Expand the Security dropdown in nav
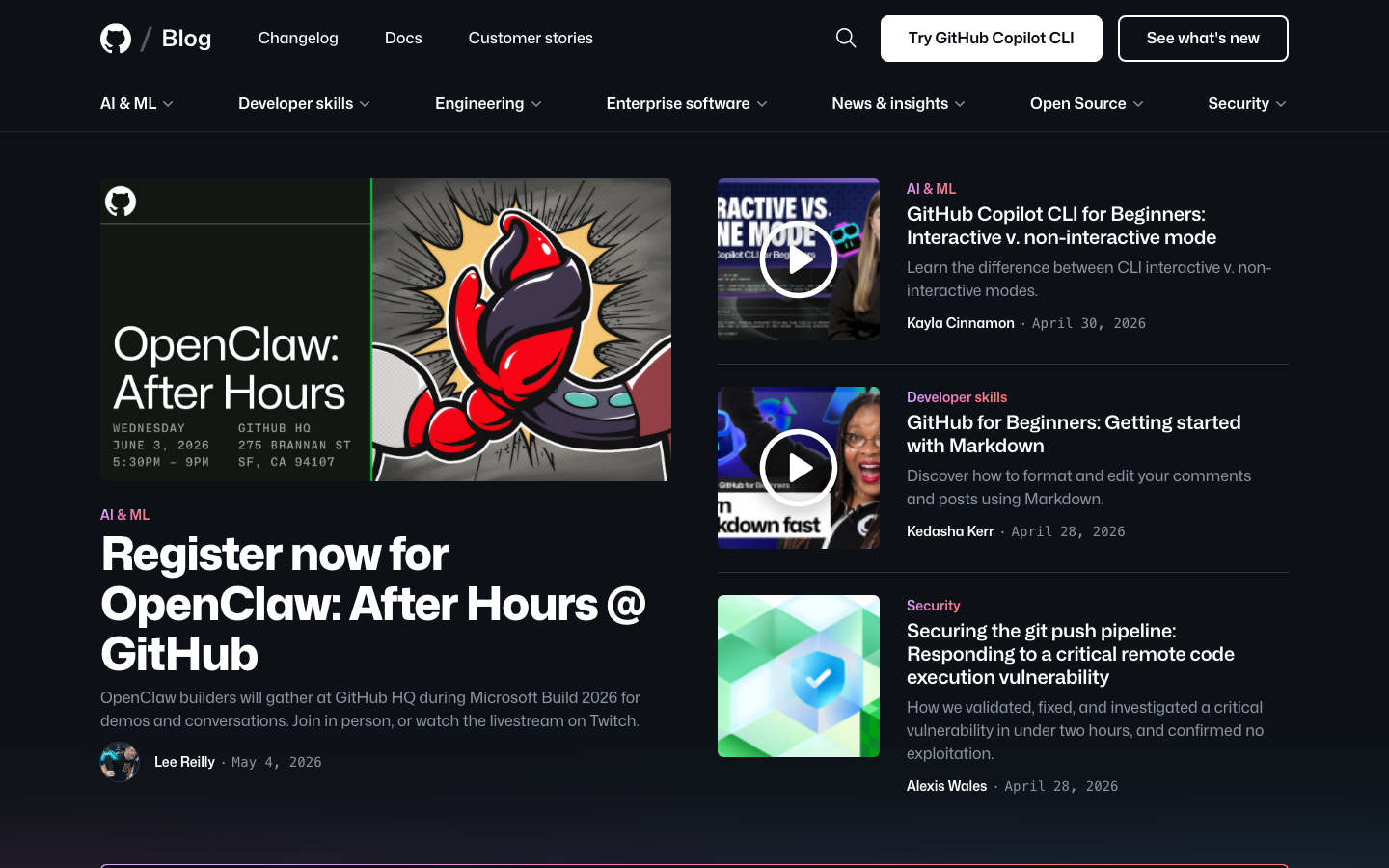The height and width of the screenshot is (868, 1389). pyautogui.click(x=1247, y=103)
